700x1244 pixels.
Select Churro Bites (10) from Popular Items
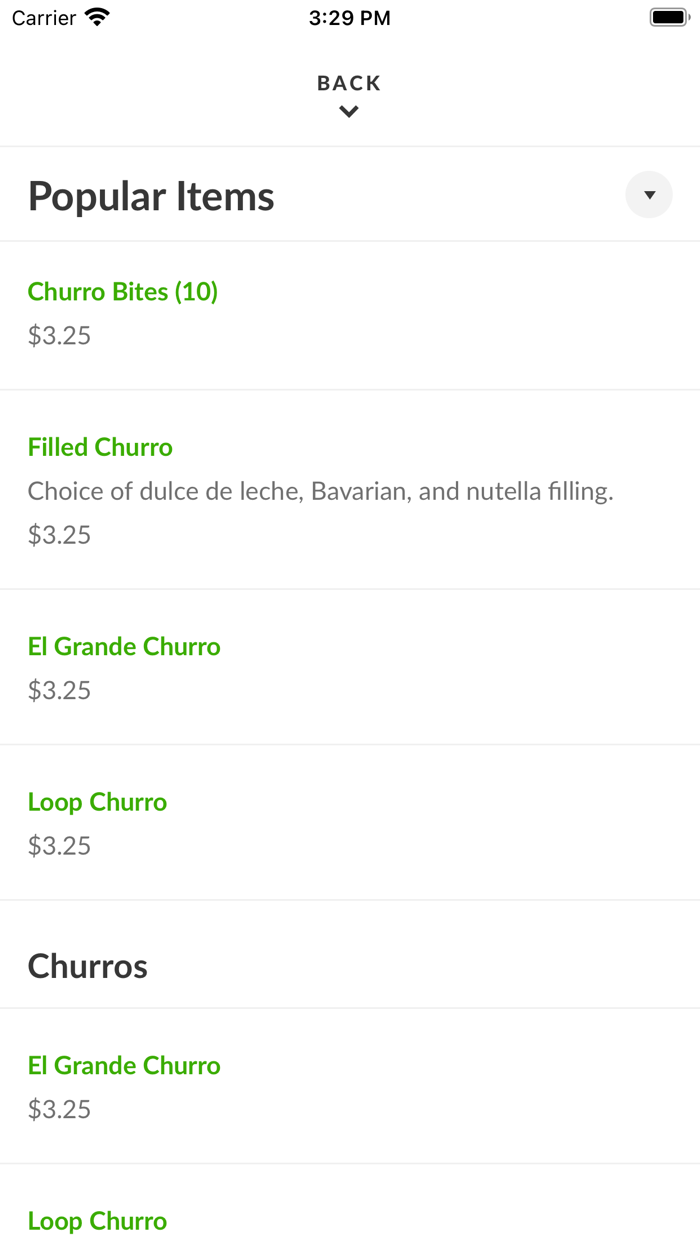[122, 291]
